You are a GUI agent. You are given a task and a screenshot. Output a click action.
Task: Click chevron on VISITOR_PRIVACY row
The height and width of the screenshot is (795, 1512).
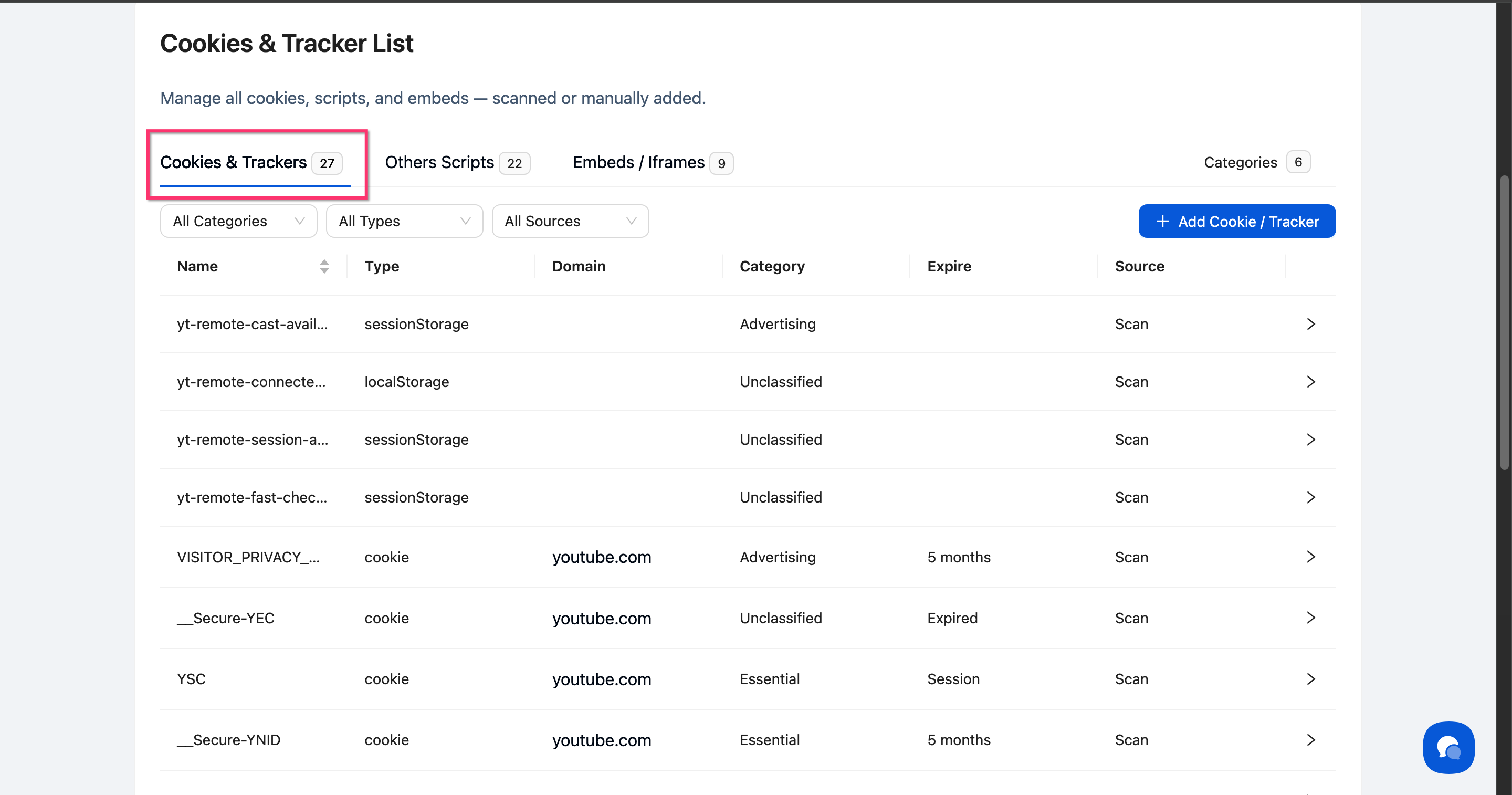1311,557
